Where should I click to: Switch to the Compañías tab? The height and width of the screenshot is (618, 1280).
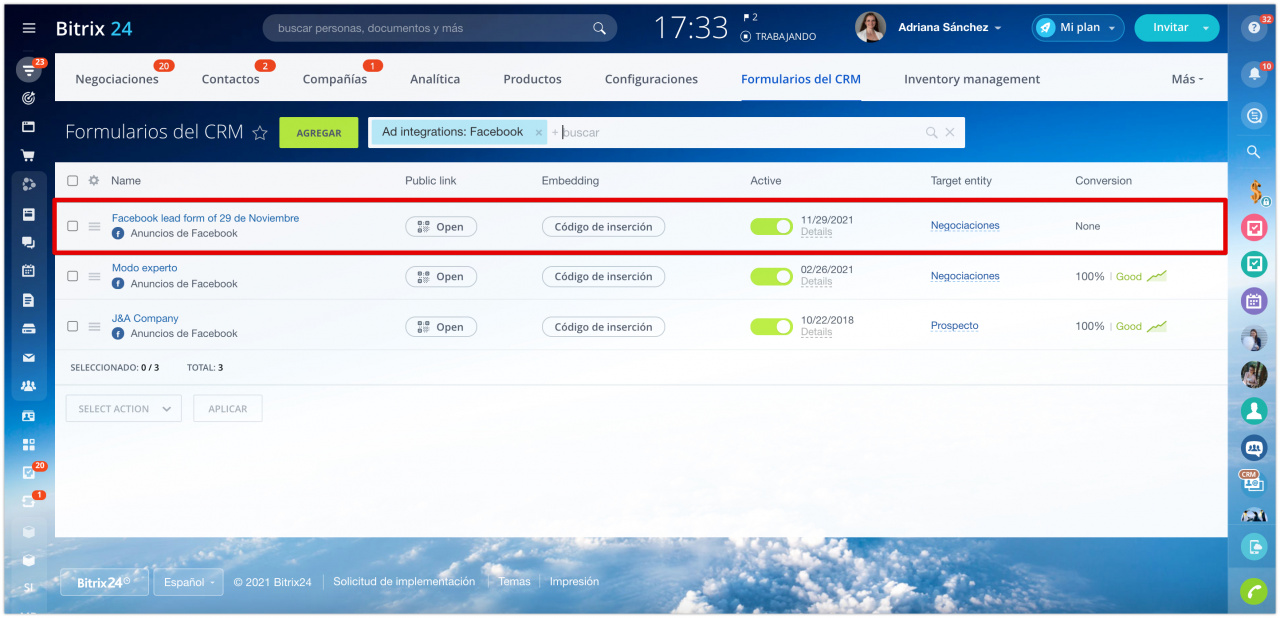click(335, 79)
